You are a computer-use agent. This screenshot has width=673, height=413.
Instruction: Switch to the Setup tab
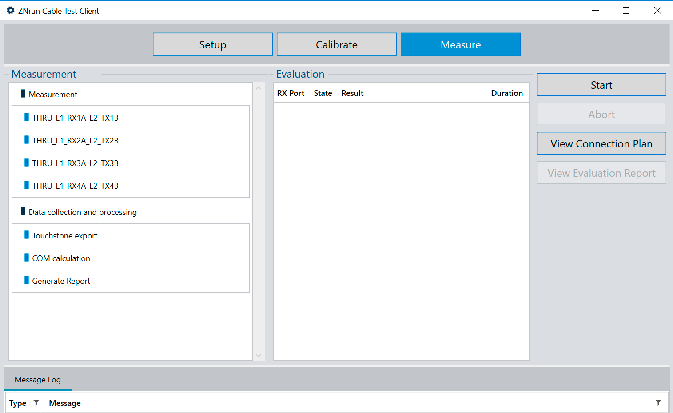pyautogui.click(x=213, y=44)
